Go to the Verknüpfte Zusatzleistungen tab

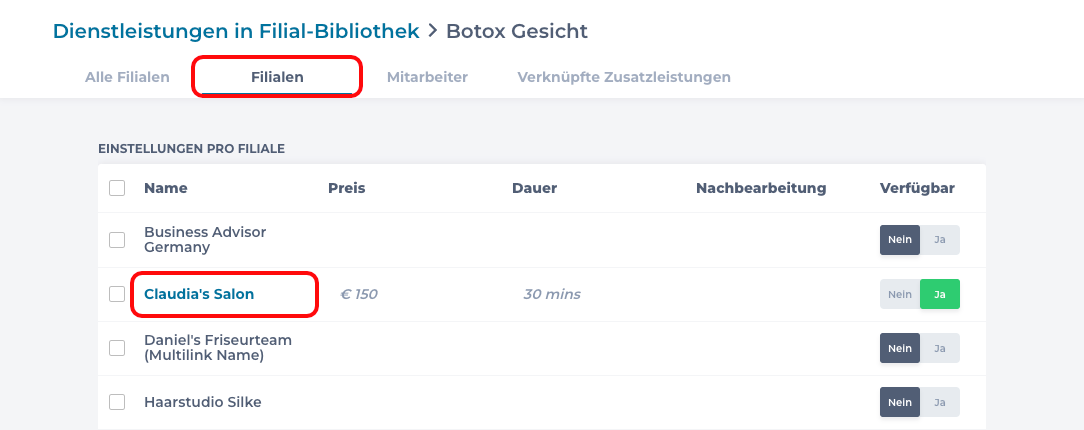point(624,77)
